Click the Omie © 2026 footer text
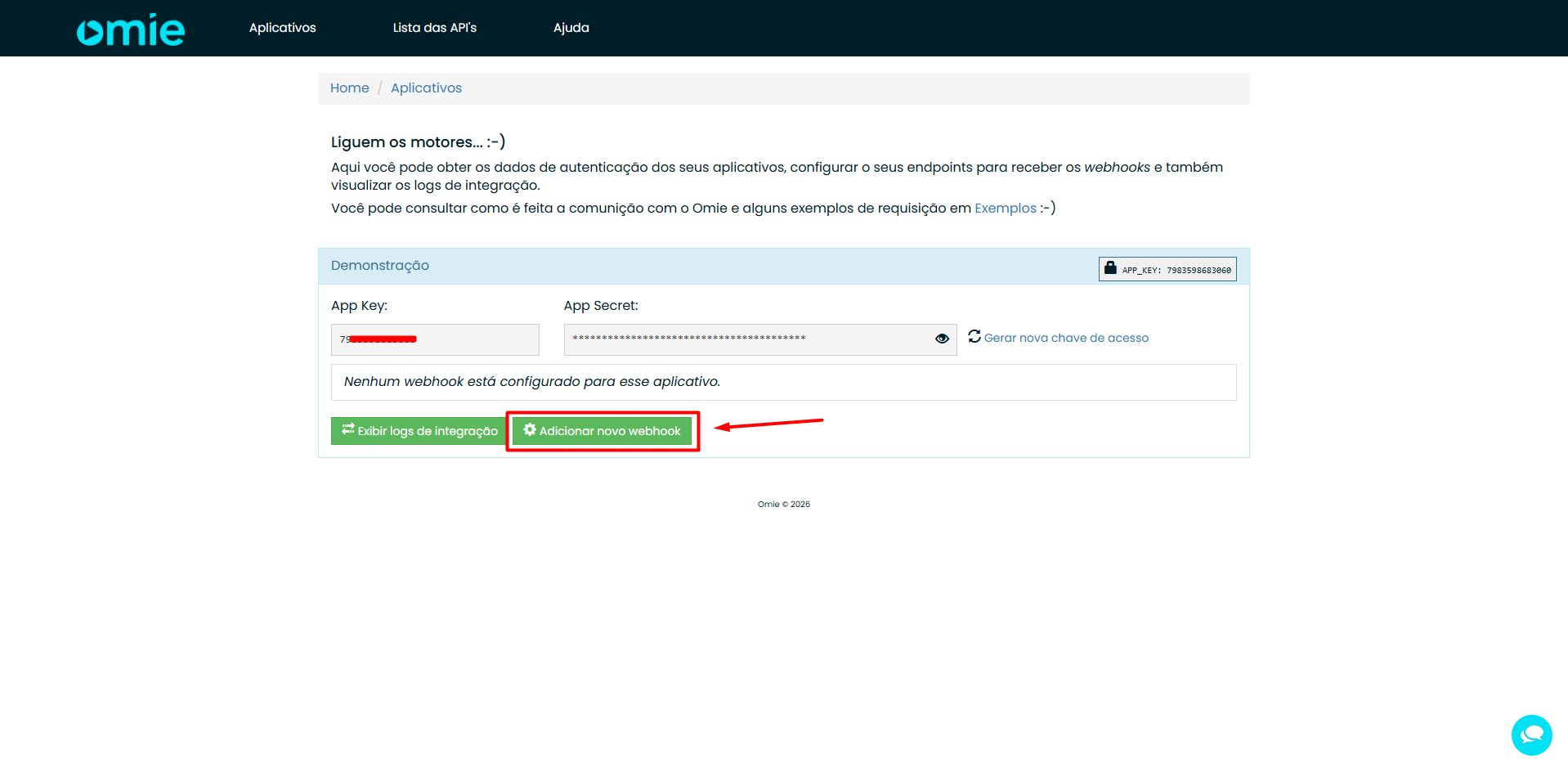 pyautogui.click(x=783, y=504)
